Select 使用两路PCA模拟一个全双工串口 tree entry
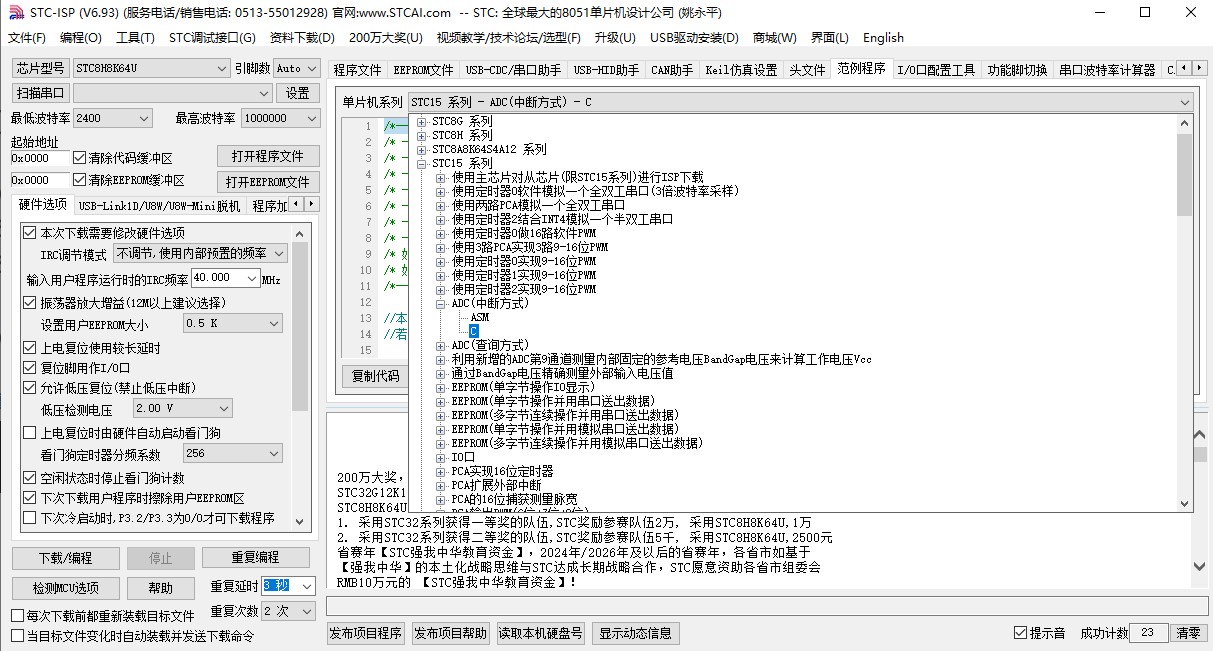Screen dimensions: 1213x651 pyautogui.click(x=538, y=205)
